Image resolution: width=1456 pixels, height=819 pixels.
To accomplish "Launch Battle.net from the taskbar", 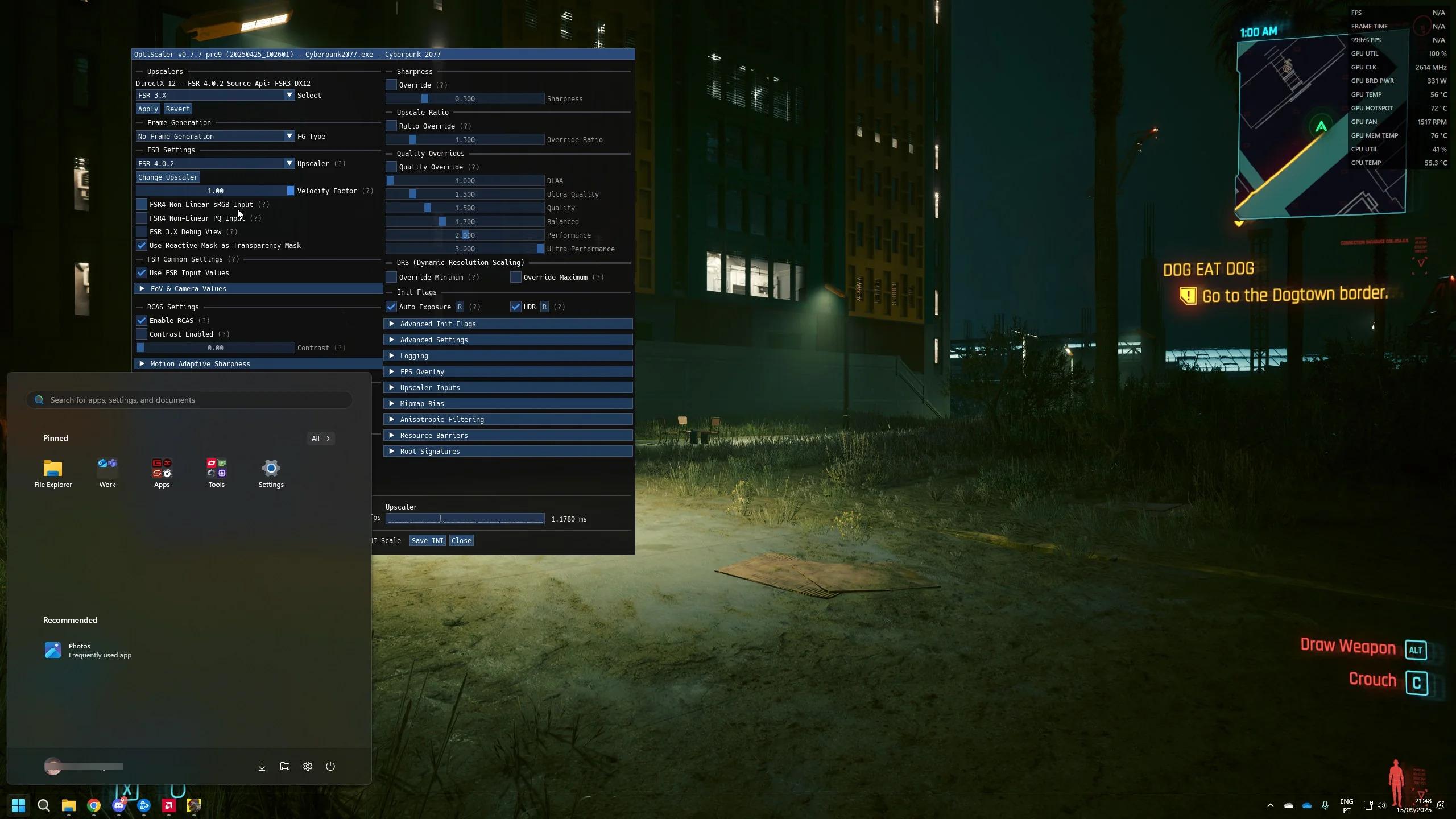I will (x=144, y=806).
